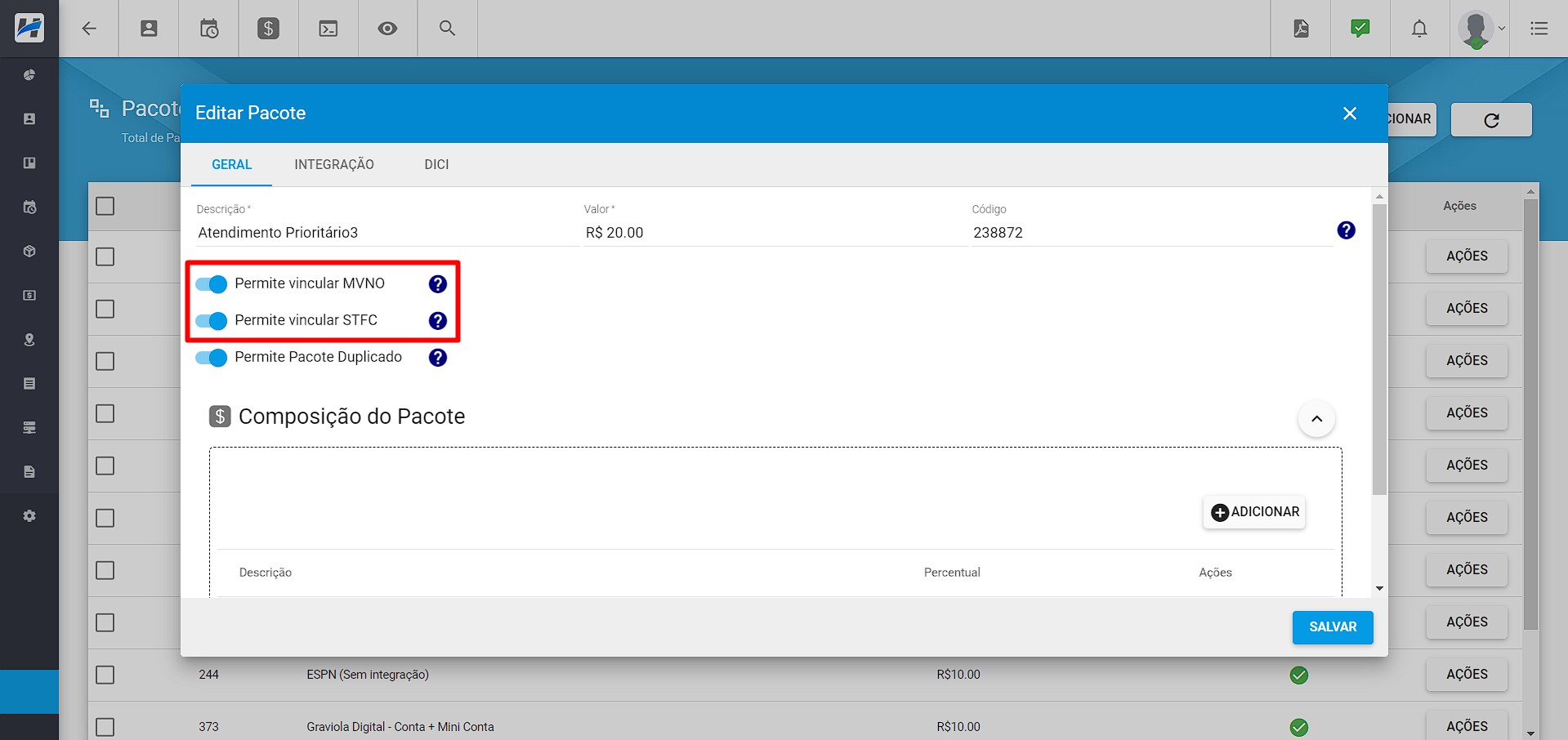Toggle Permite Pacote Duplicado switch

(x=211, y=358)
